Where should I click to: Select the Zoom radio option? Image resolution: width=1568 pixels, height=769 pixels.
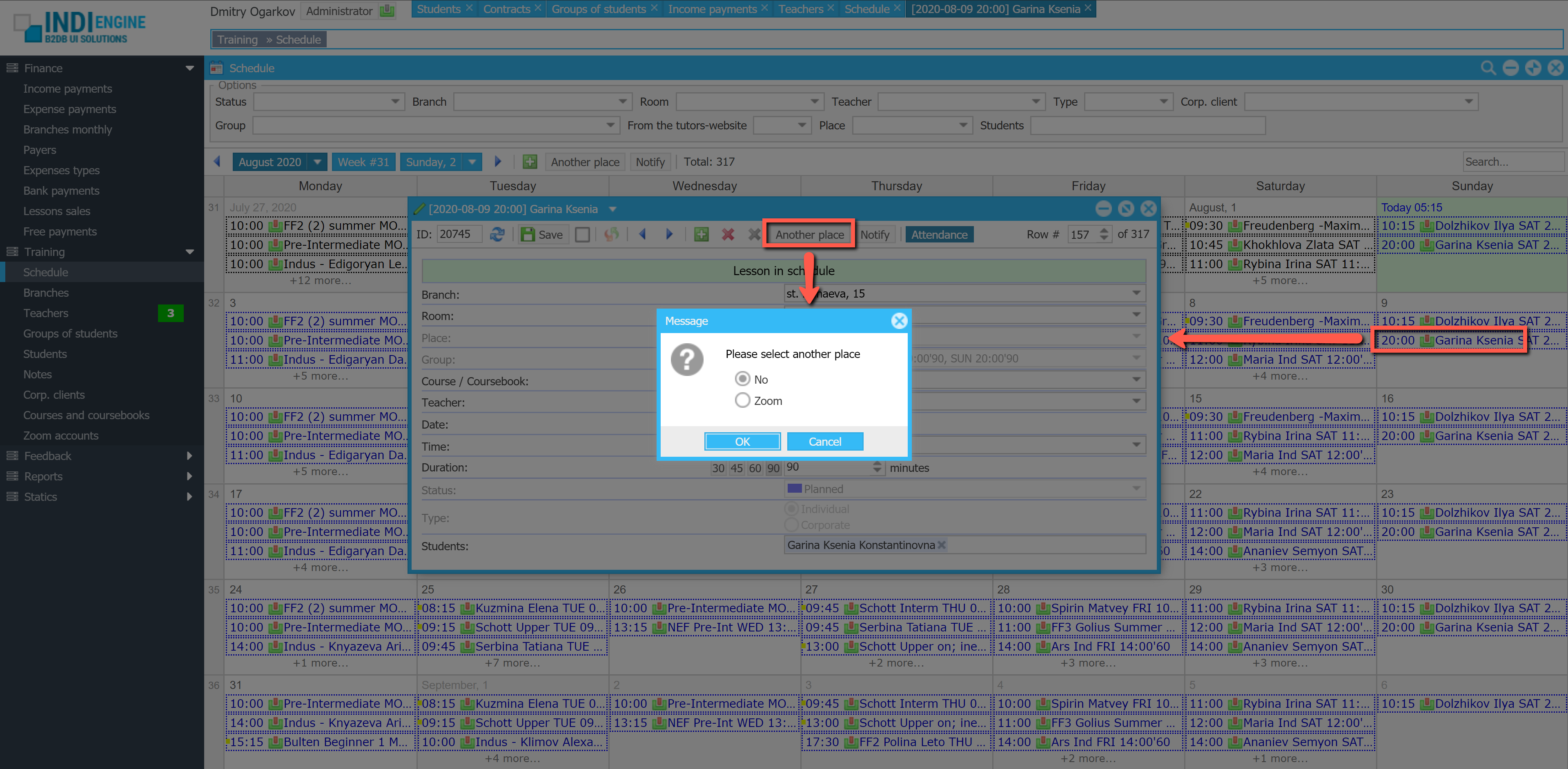point(742,400)
